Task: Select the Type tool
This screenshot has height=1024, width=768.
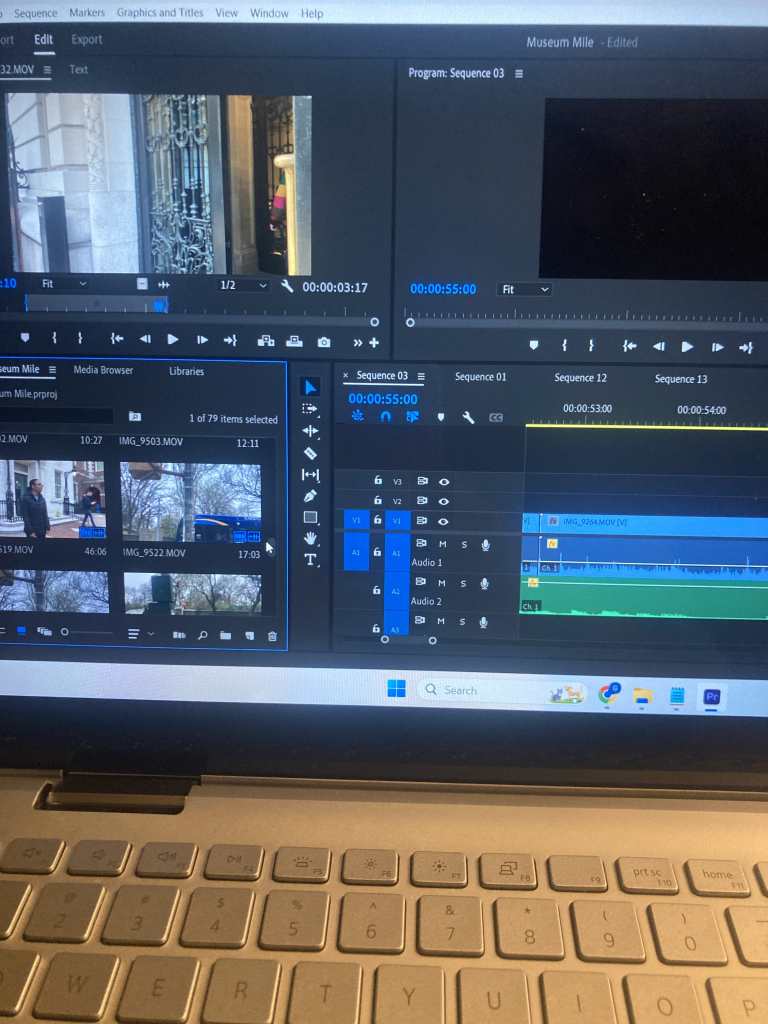Action: click(x=310, y=560)
